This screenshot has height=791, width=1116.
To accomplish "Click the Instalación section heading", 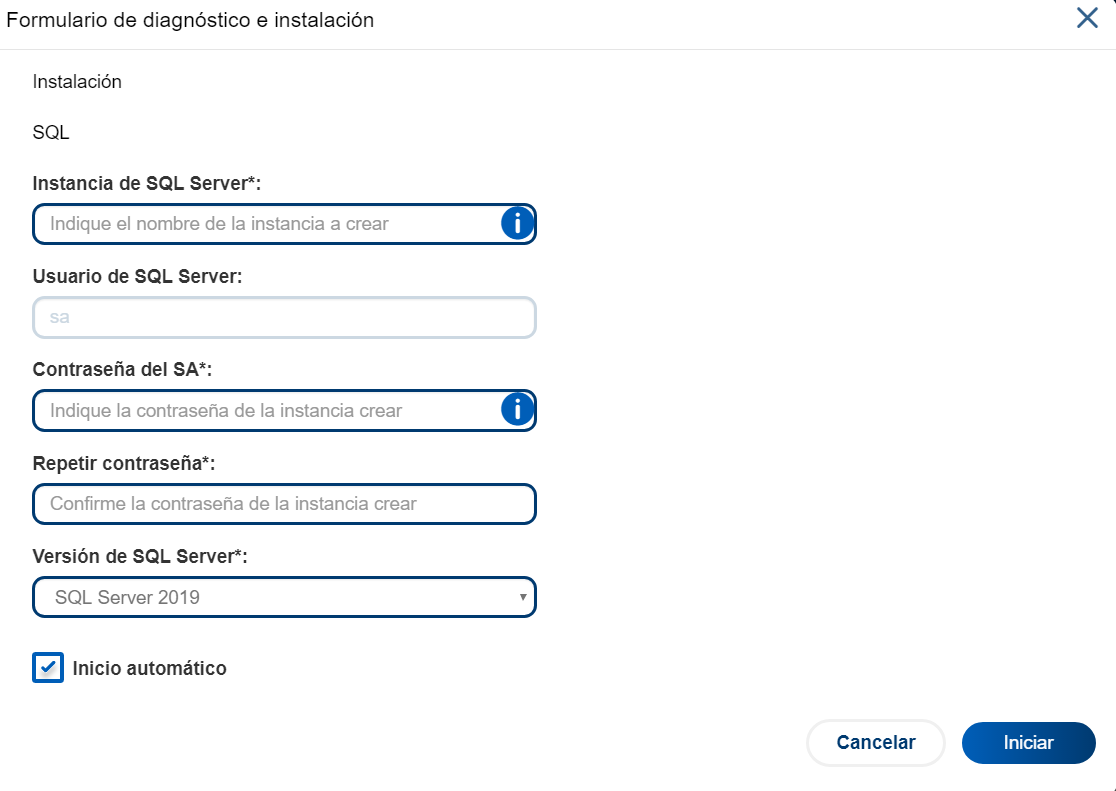I will [77, 82].
